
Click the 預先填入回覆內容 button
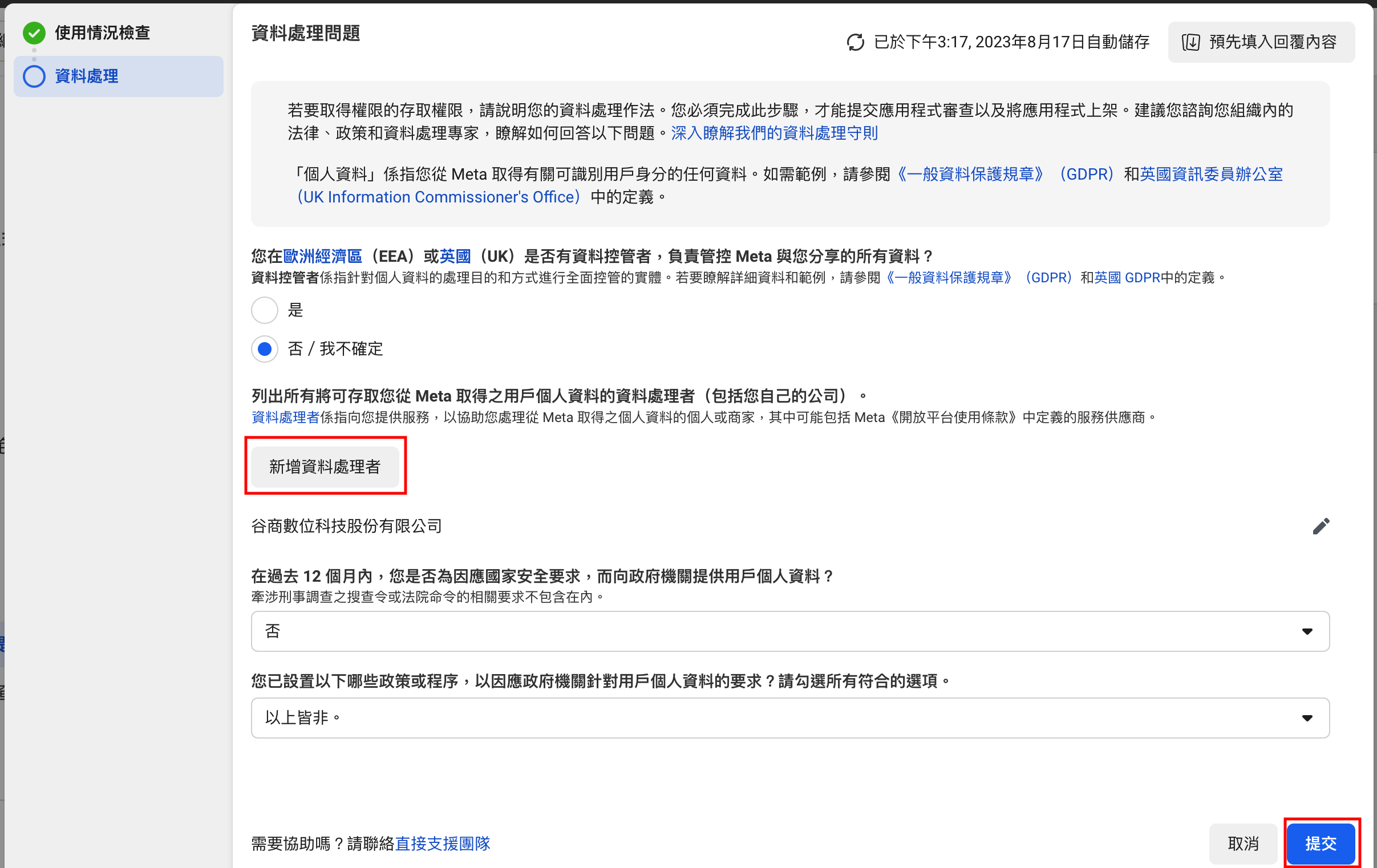[1261, 42]
